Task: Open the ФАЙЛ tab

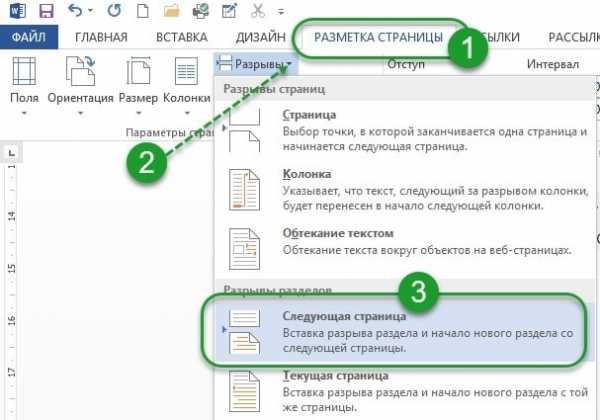Action: (x=30, y=38)
